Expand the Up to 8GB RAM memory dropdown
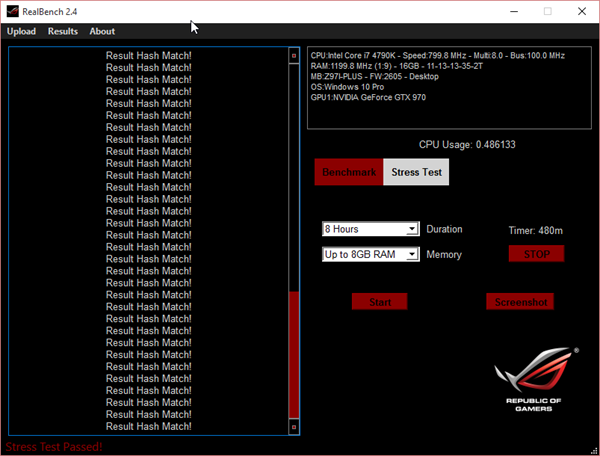This screenshot has width=600, height=456. click(412, 254)
